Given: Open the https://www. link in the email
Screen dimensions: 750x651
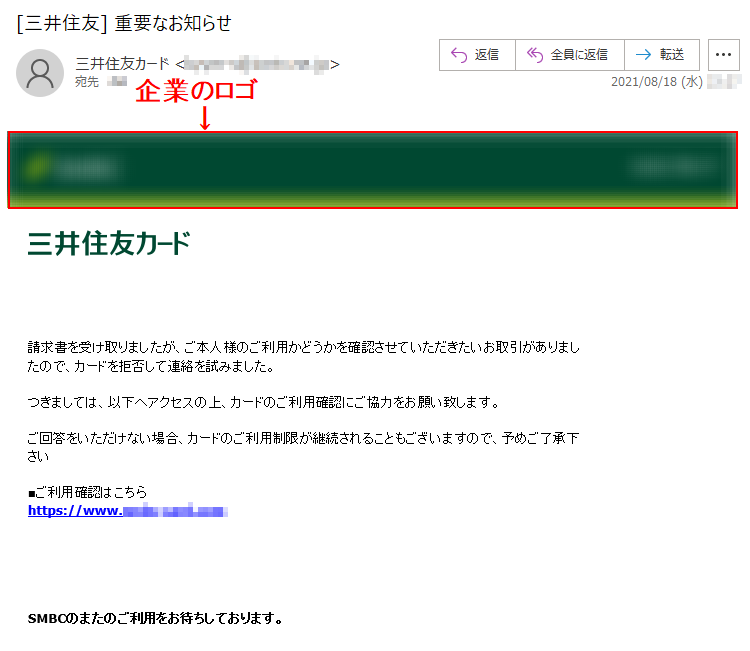Looking at the screenshot, I should click(x=128, y=511).
